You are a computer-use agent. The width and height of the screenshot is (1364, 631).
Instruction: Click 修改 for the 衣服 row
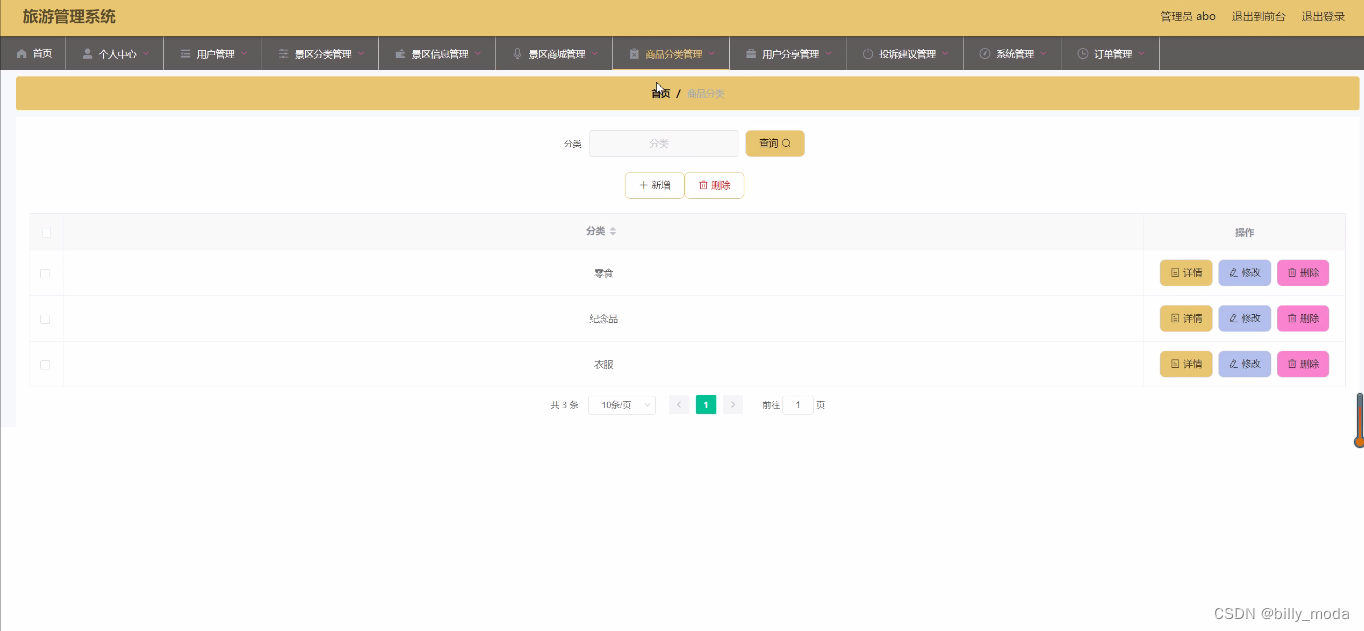tap(1245, 364)
